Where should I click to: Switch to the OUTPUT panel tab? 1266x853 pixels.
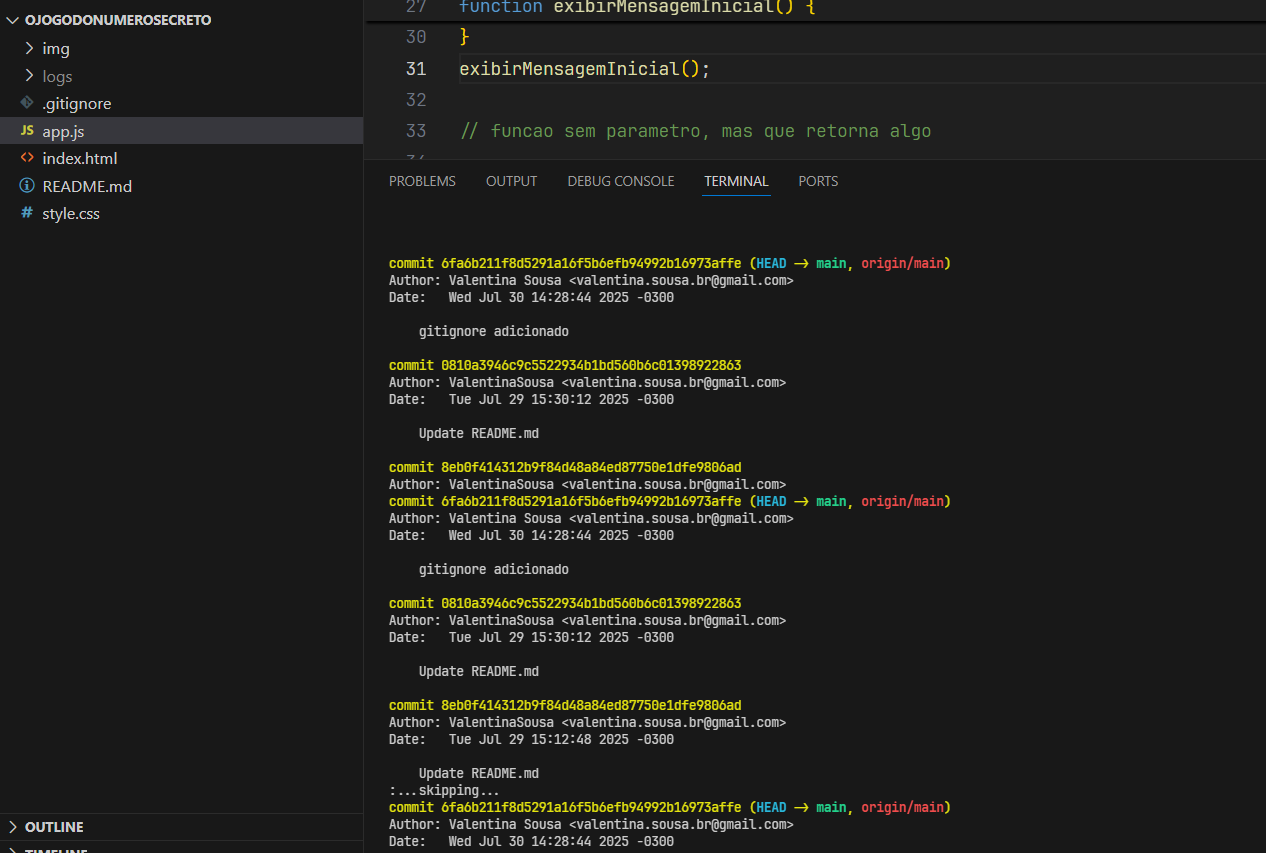[511, 181]
